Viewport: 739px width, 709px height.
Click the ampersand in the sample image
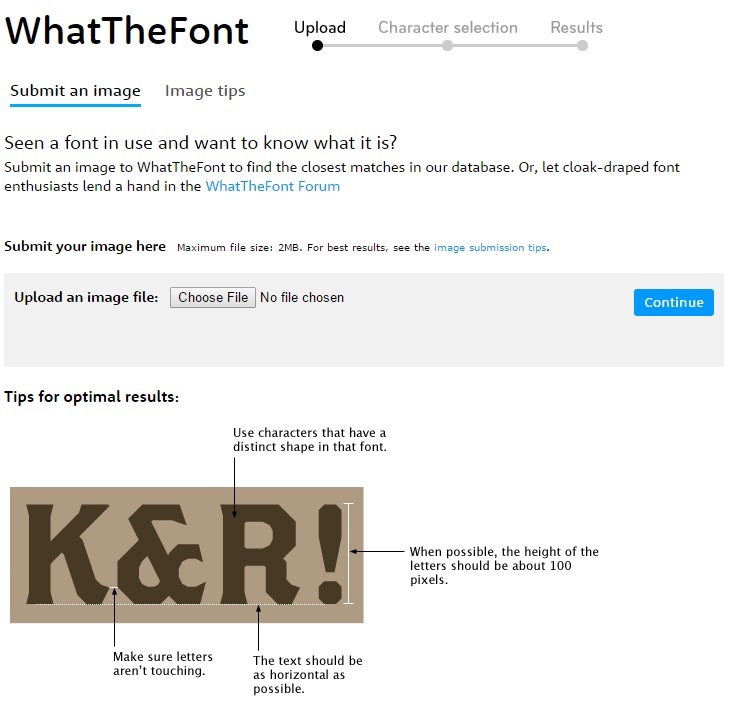(161, 554)
